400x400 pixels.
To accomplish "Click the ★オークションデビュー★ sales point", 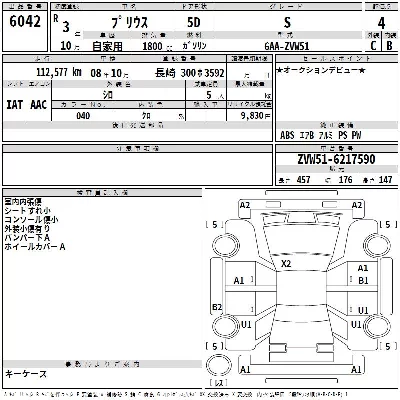I will (321, 70).
